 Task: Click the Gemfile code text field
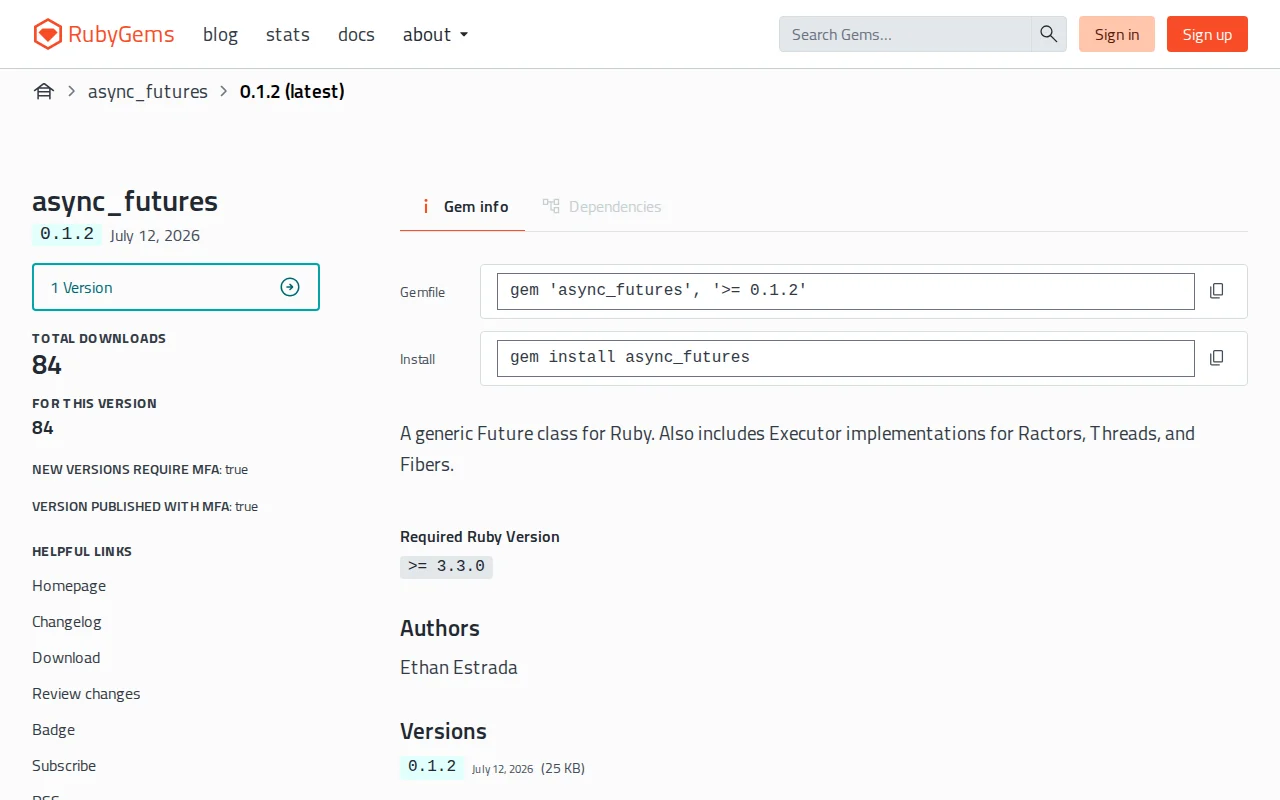pyautogui.click(x=846, y=291)
